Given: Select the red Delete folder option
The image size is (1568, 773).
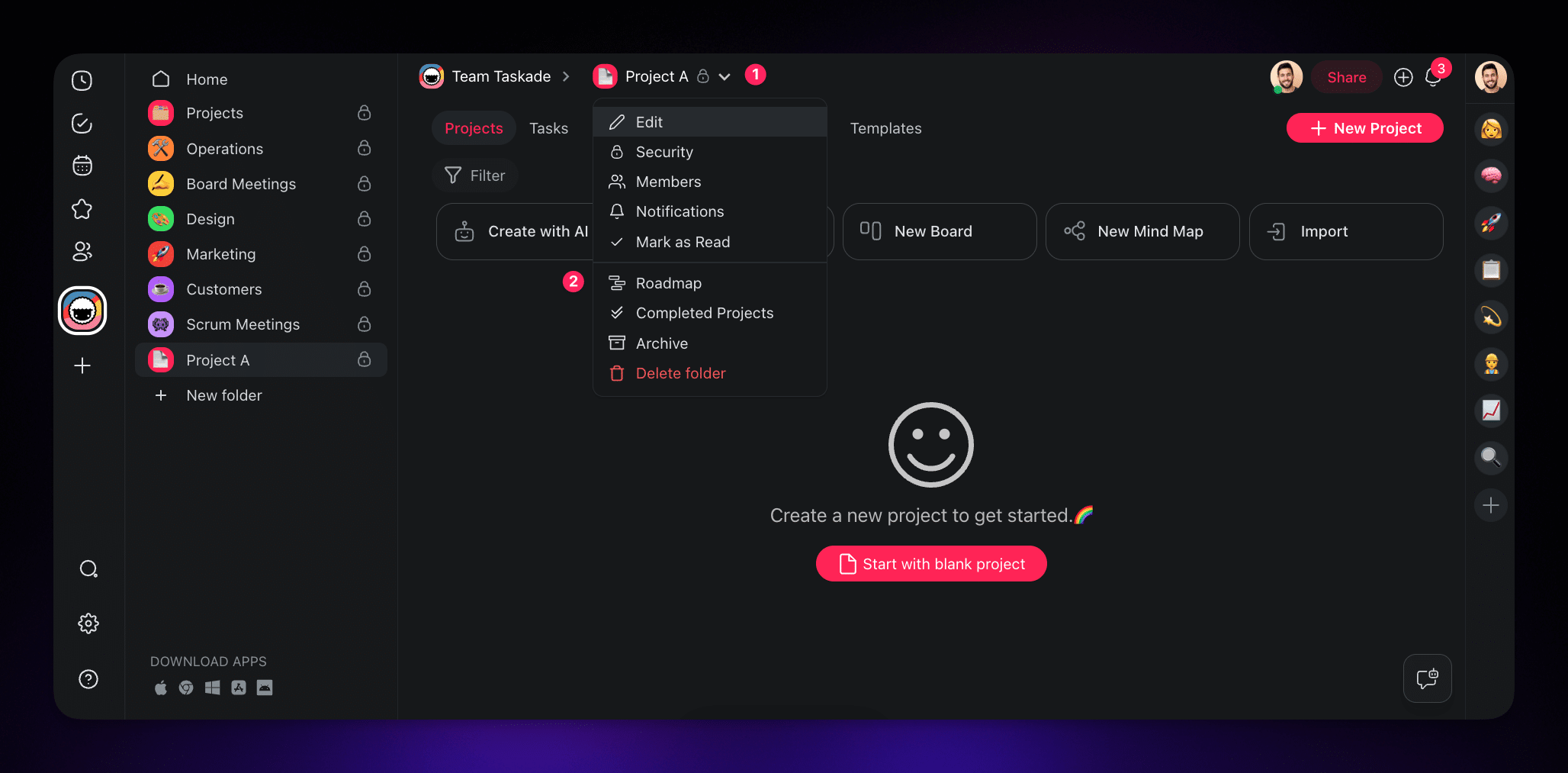Looking at the screenshot, I should pyautogui.click(x=680, y=373).
